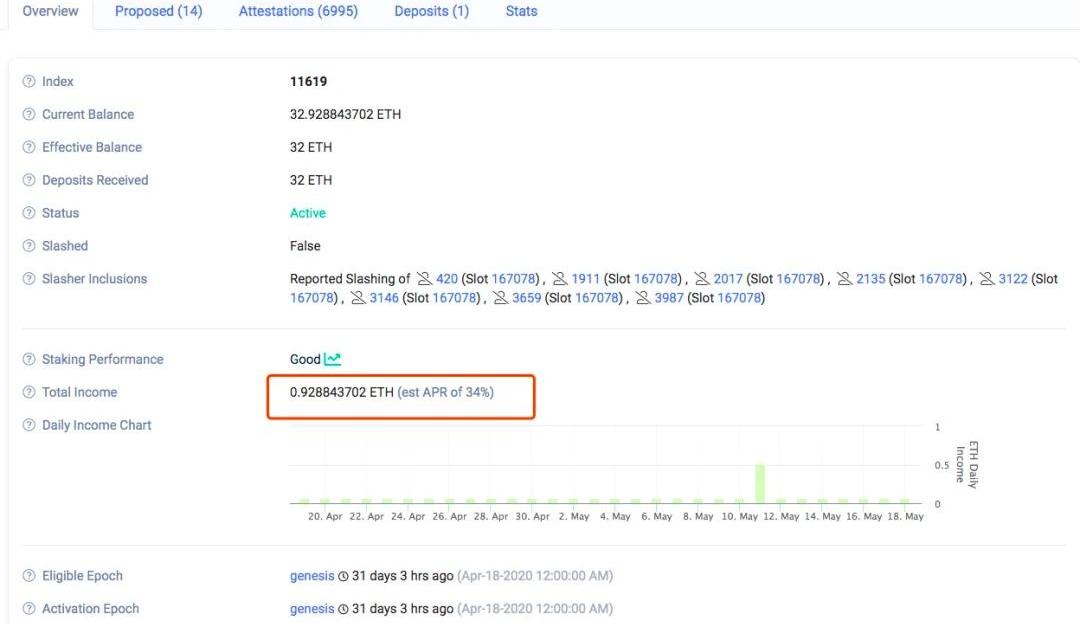The height and width of the screenshot is (623, 1080).
Task: Click help icon next to Deposits Received
Action: pos(29,180)
